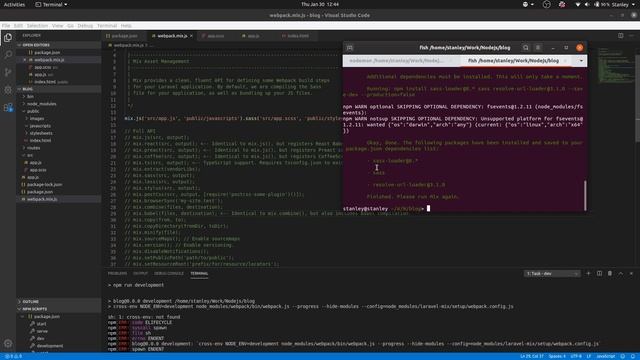
Task: Switch to the Debug Console panel tab
Action: click(169, 273)
